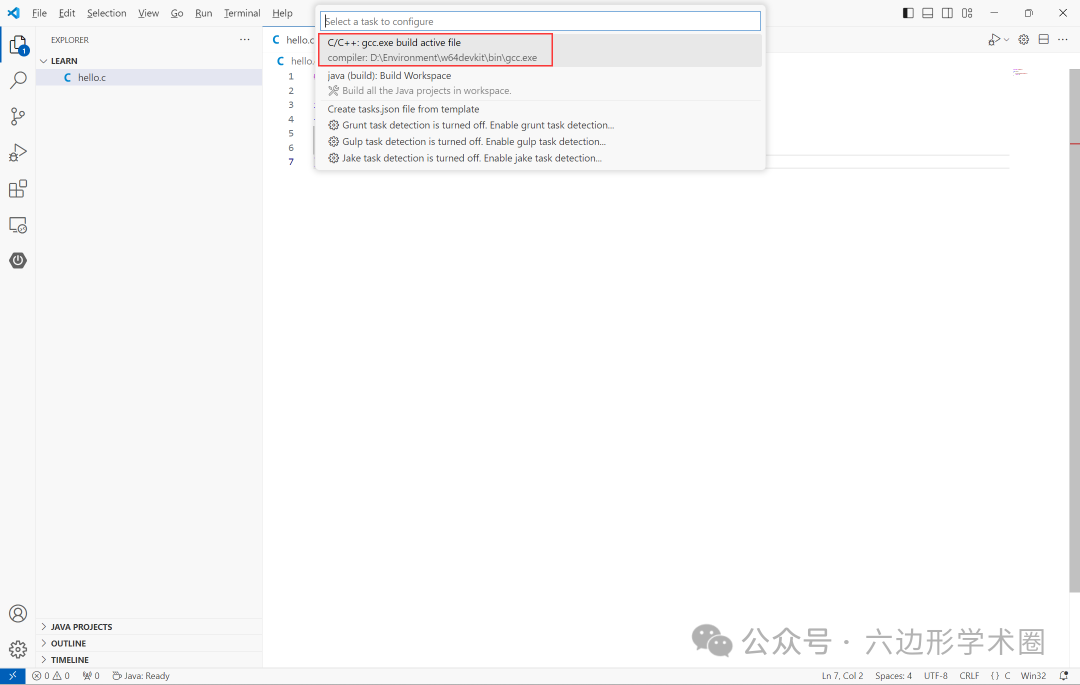
Task: Click the Java projects icon in the sidebar
Action: 18,260
